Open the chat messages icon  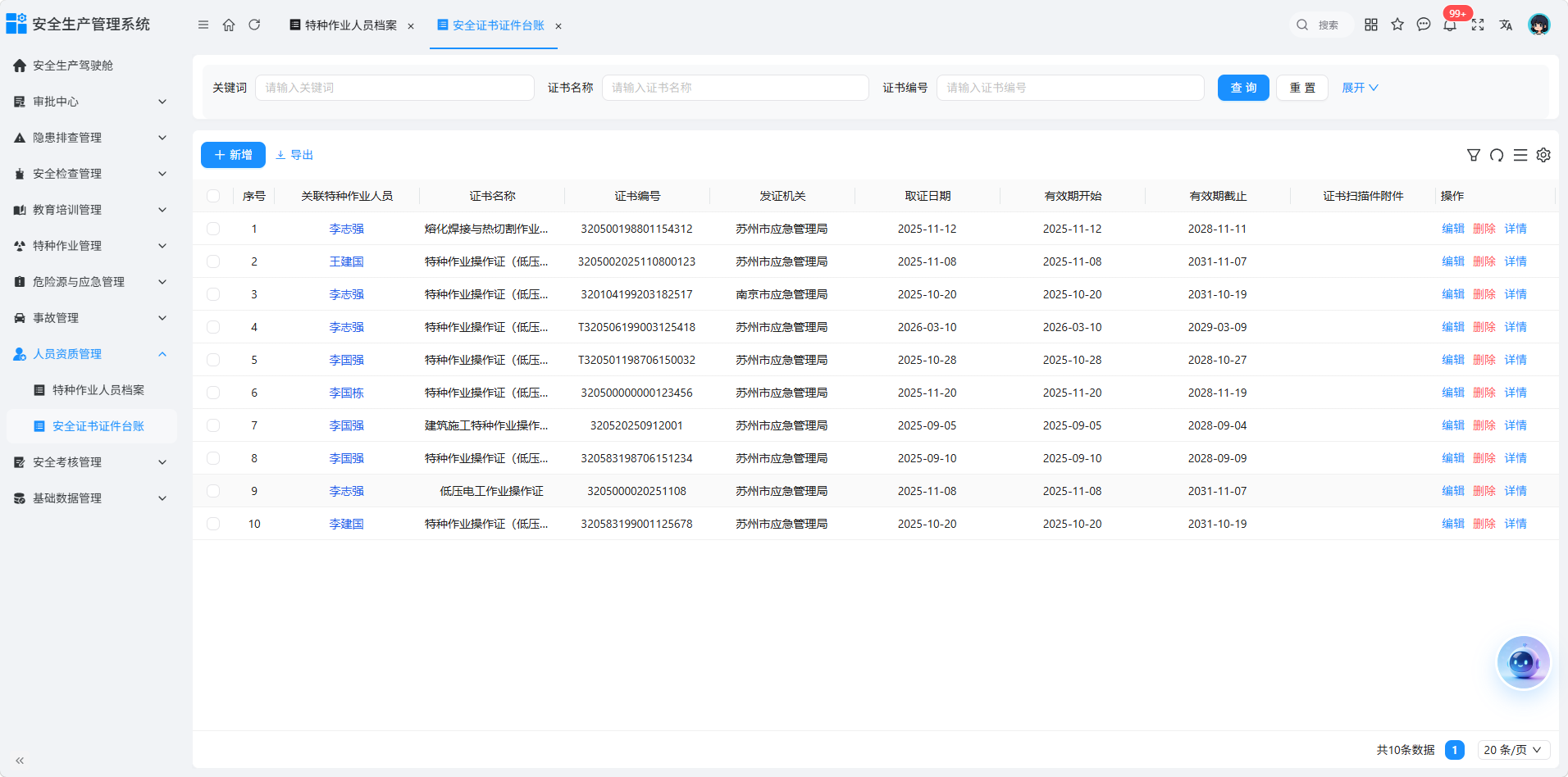(1424, 25)
